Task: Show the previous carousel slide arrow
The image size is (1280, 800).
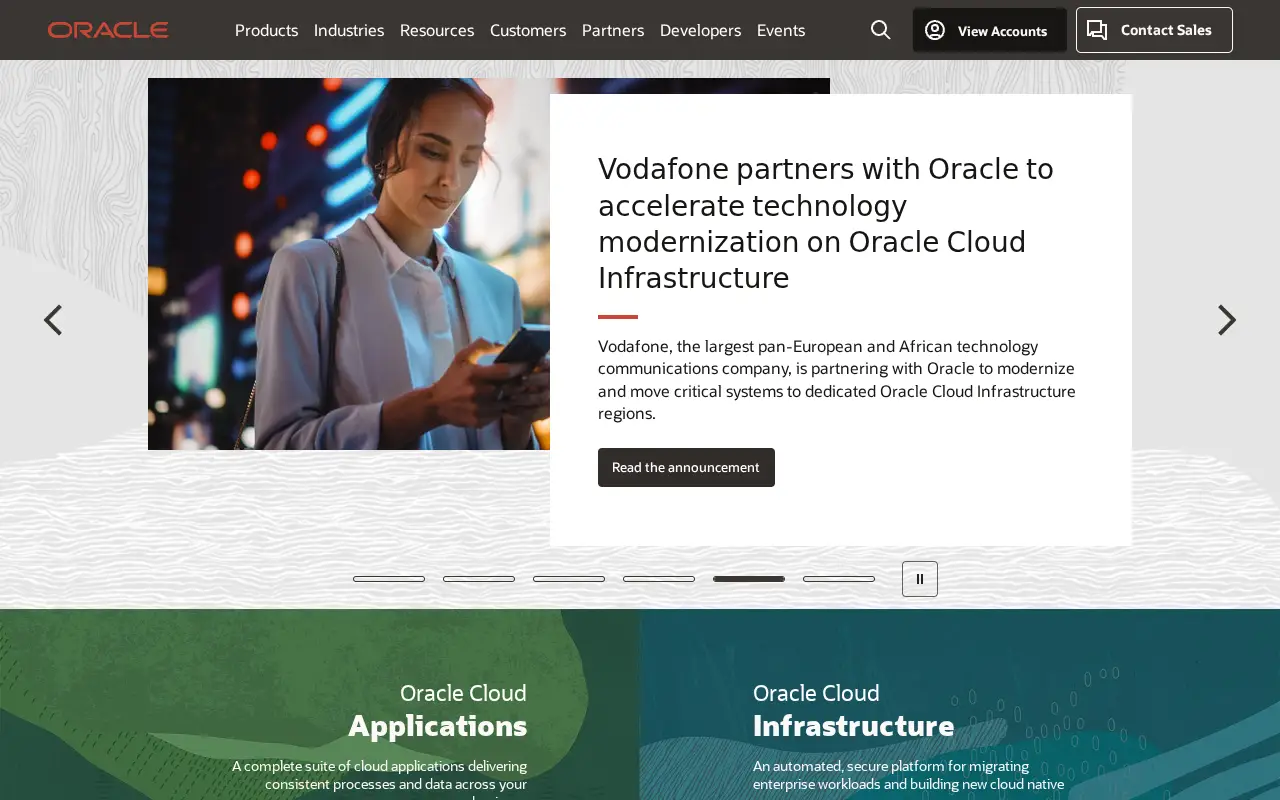Action: click(53, 320)
